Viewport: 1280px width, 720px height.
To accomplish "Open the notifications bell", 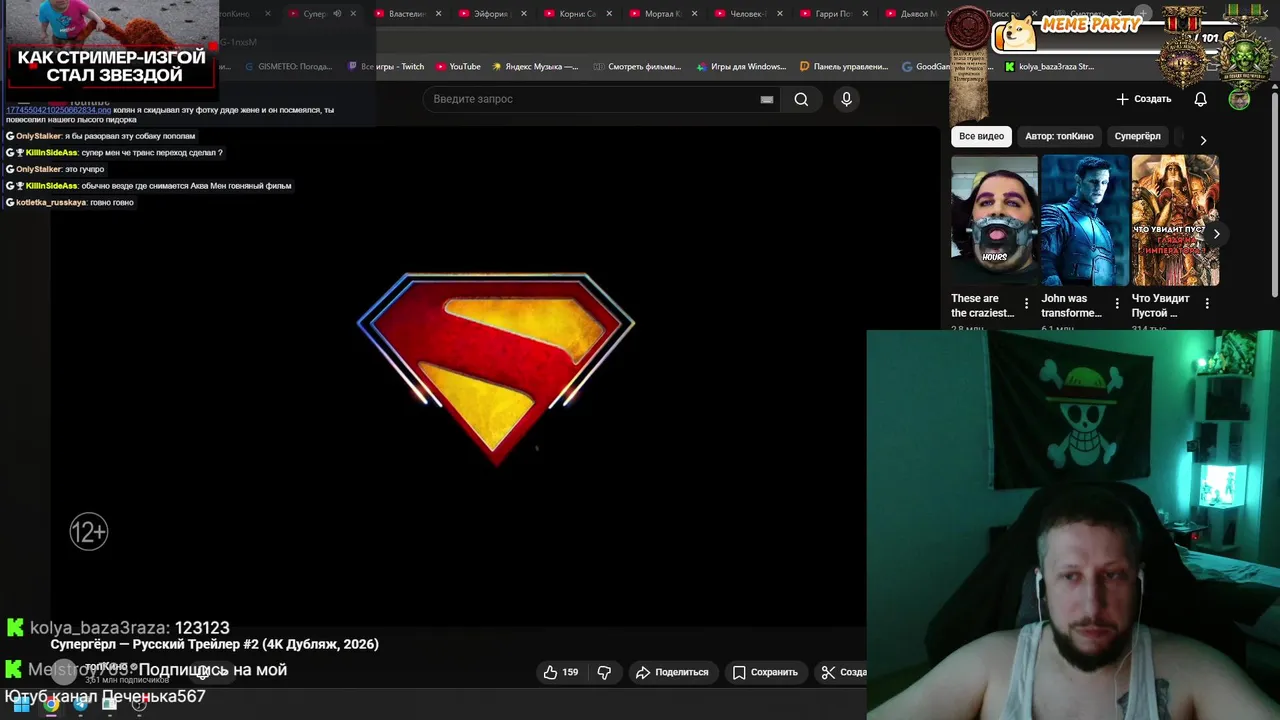I will tap(1200, 99).
